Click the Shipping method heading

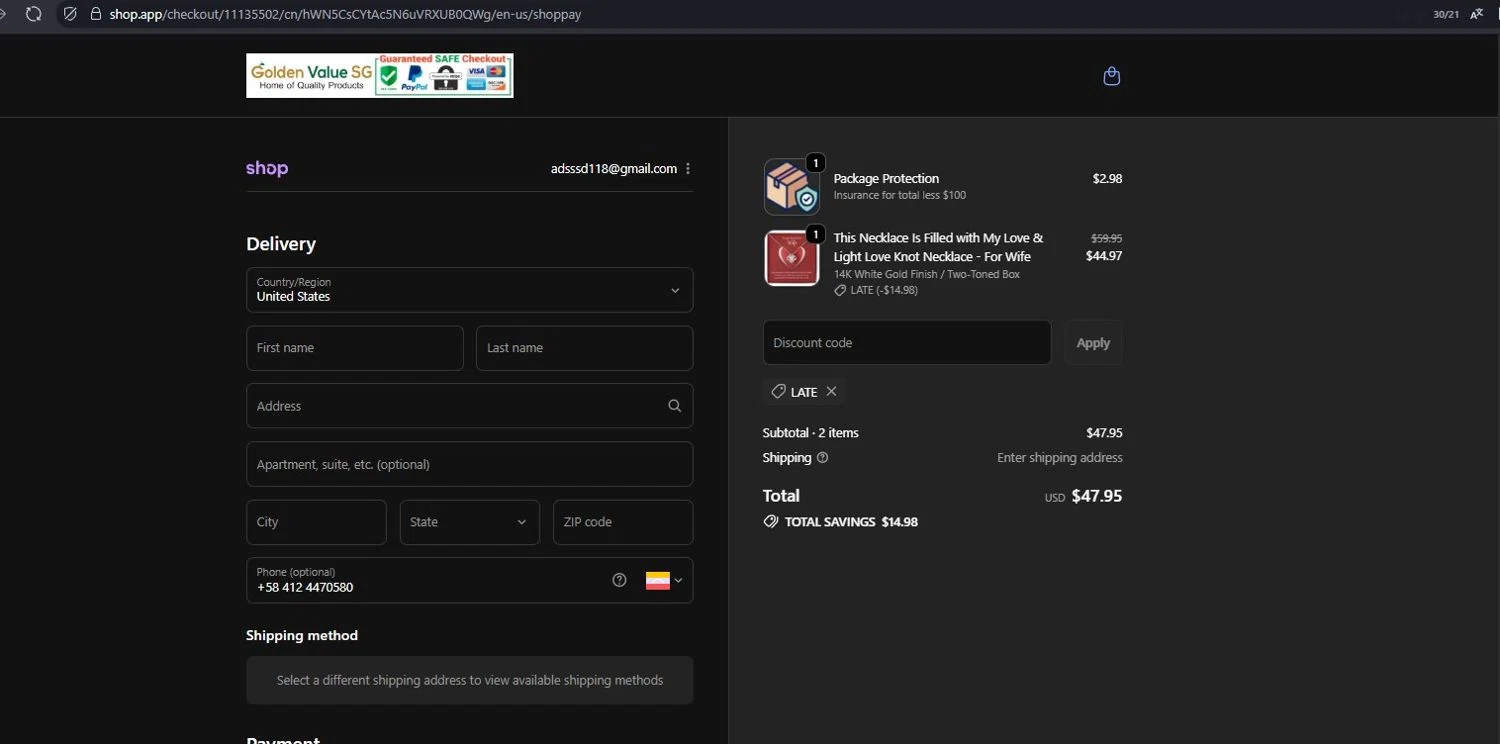(302, 636)
